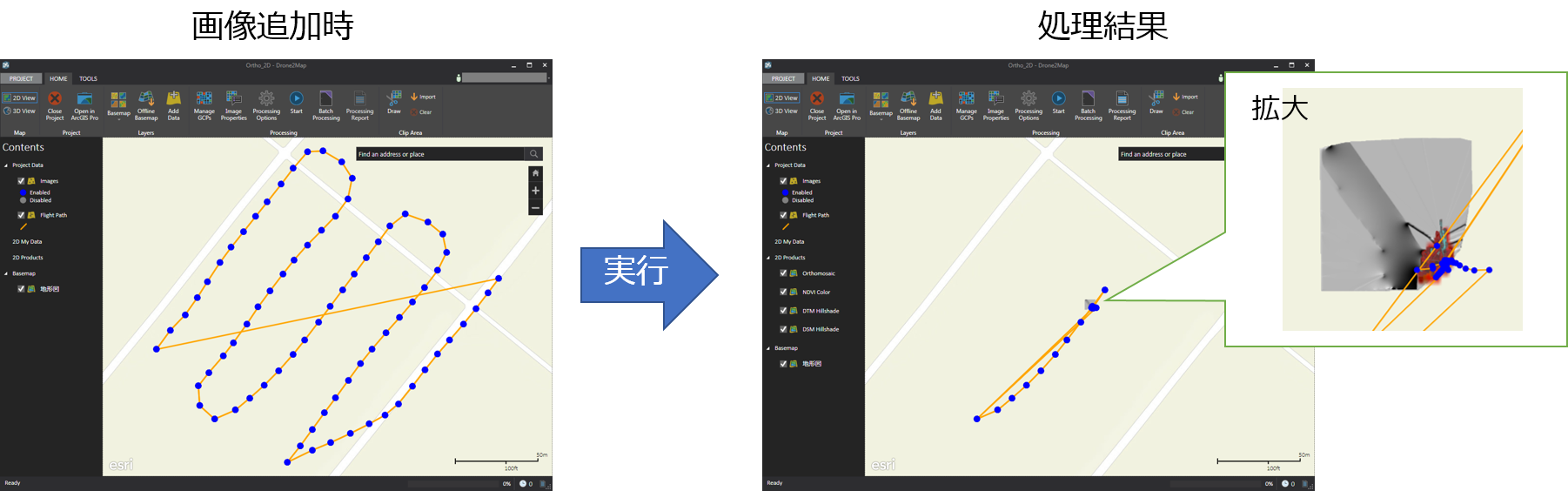The height and width of the screenshot is (491, 1568).
Task: Toggle Images layer checkbox in right window
Action: click(783, 181)
